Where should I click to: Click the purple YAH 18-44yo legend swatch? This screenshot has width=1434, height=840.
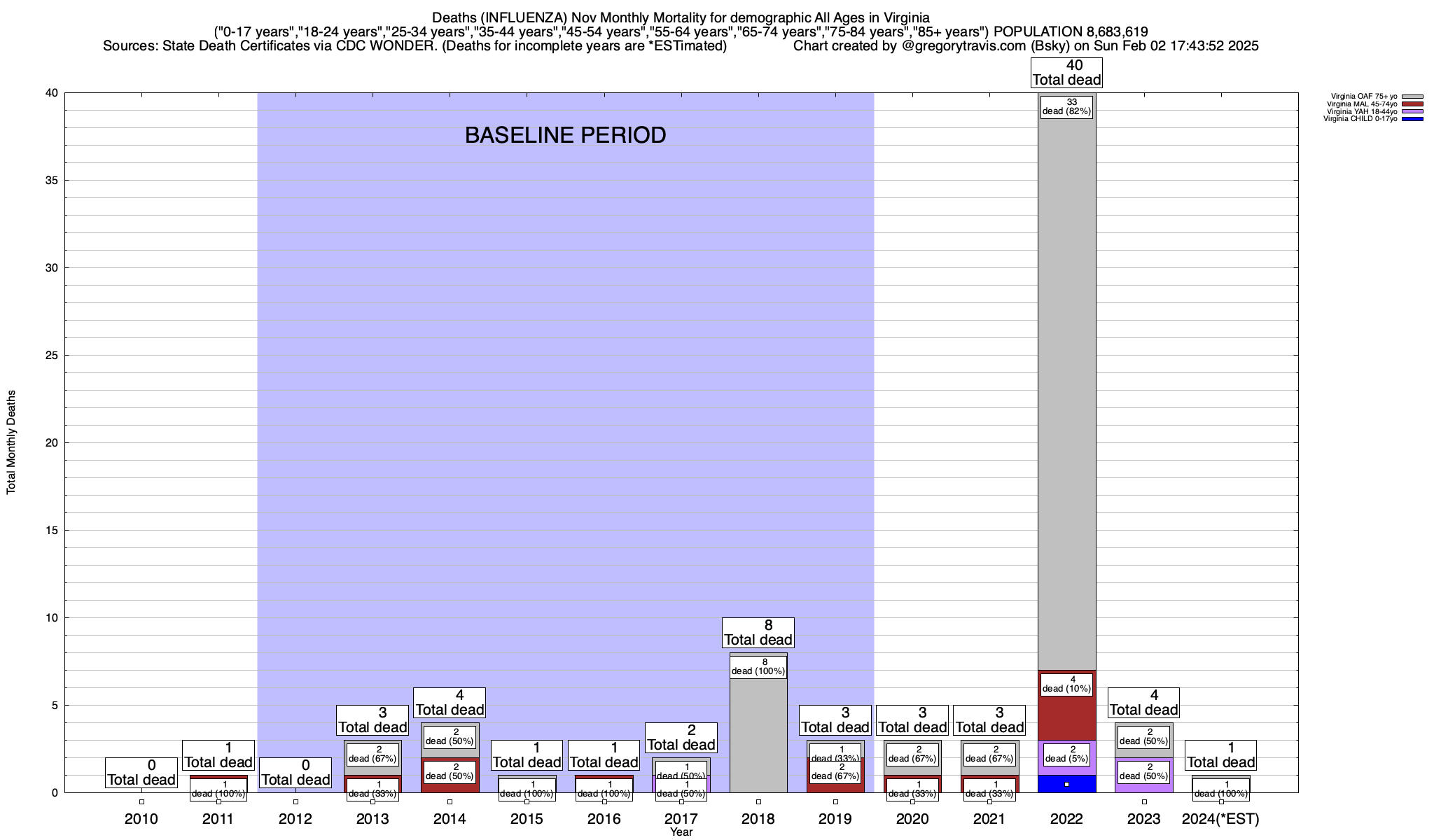coord(1412,112)
